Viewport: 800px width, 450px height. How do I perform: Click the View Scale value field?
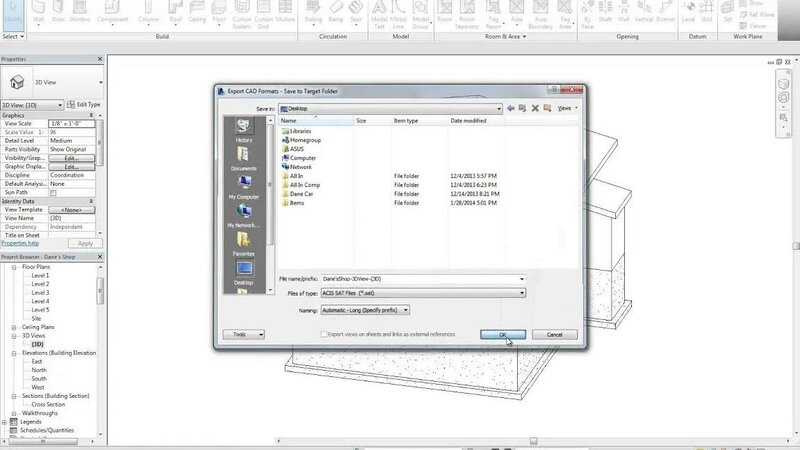click(71, 123)
